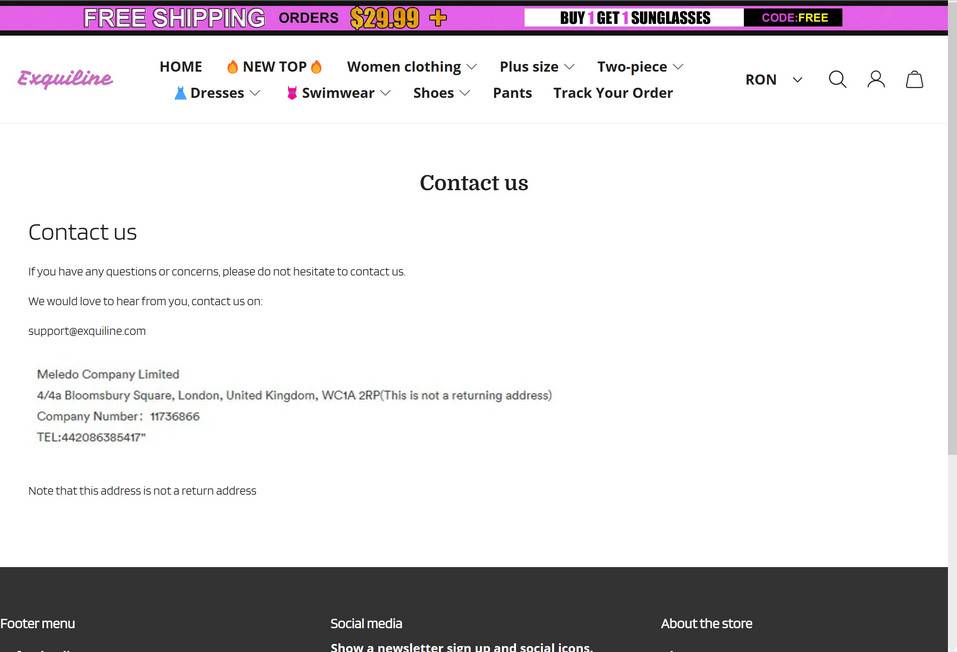The height and width of the screenshot is (652, 957).
Task: Click Track Your Order
Action: (613, 92)
